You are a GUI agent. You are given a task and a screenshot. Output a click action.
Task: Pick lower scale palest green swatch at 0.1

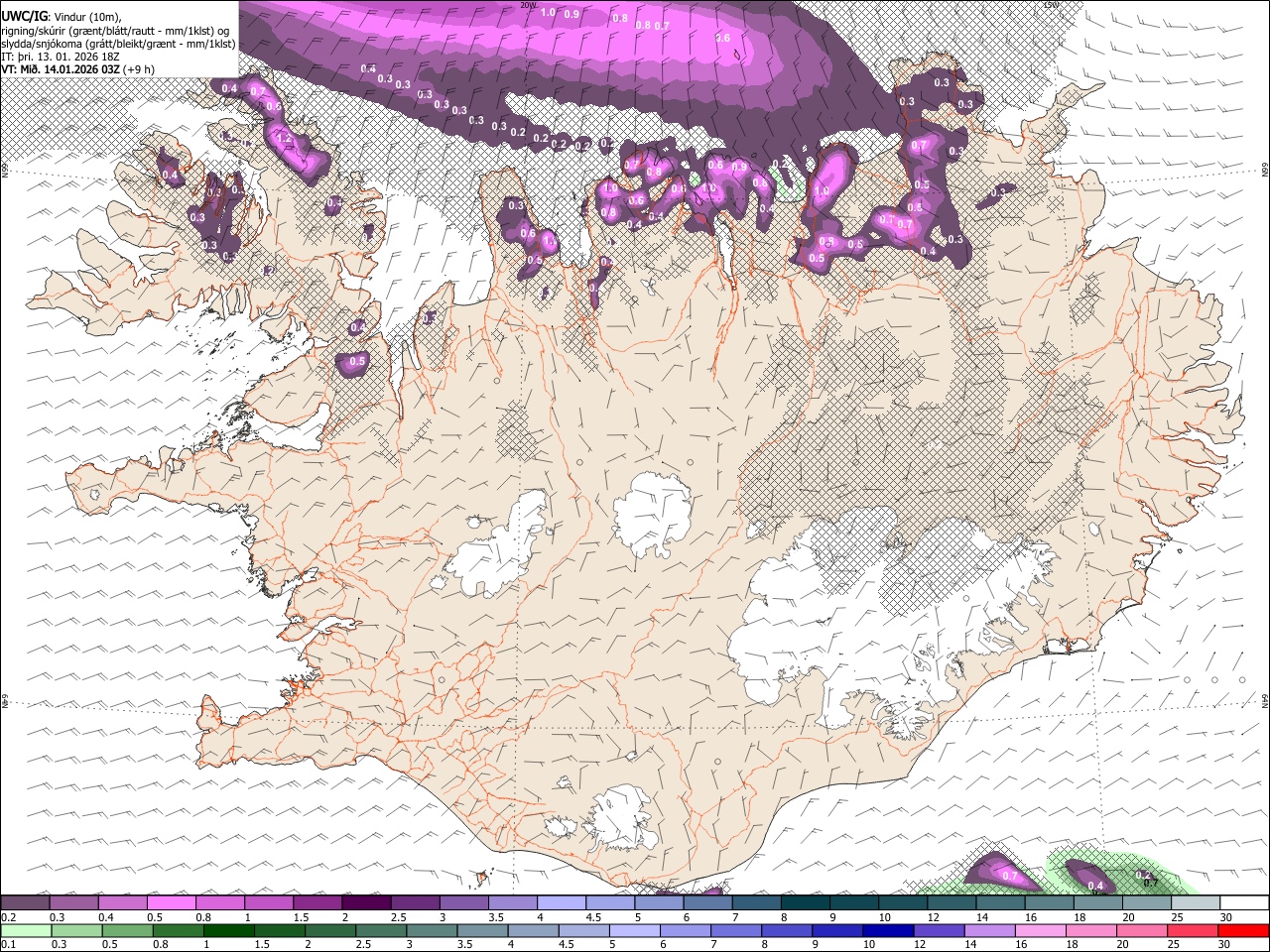[27, 931]
